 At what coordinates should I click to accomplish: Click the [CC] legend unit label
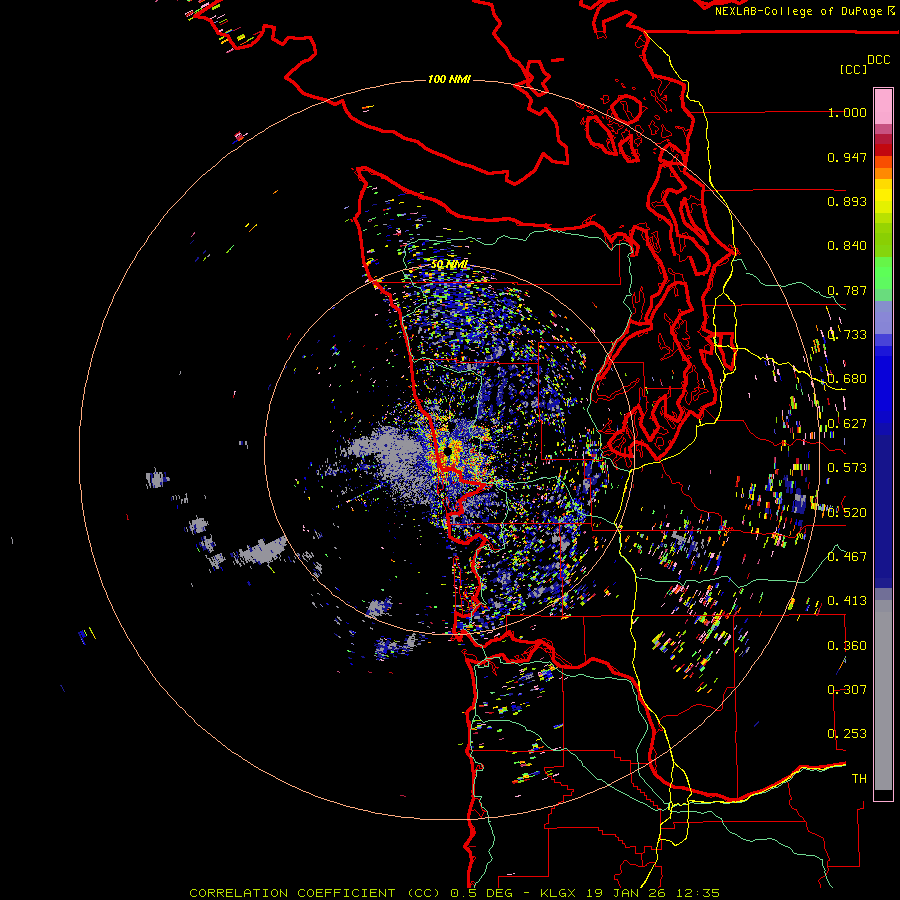[x=853, y=69]
